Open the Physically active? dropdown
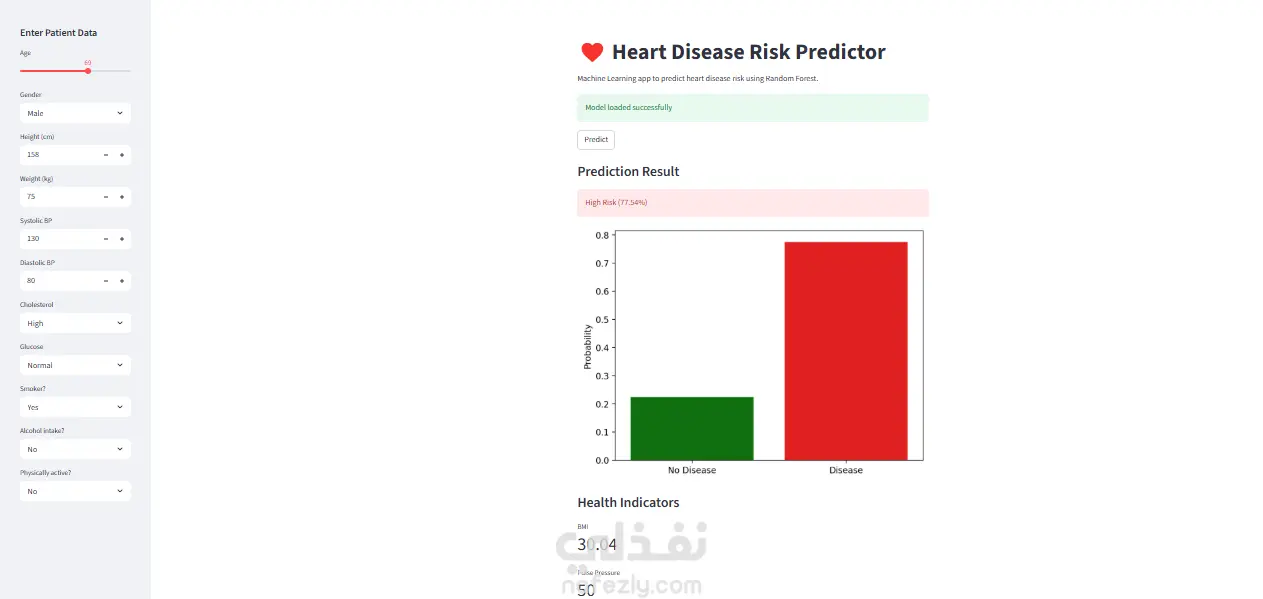1263x599 pixels. [75, 491]
